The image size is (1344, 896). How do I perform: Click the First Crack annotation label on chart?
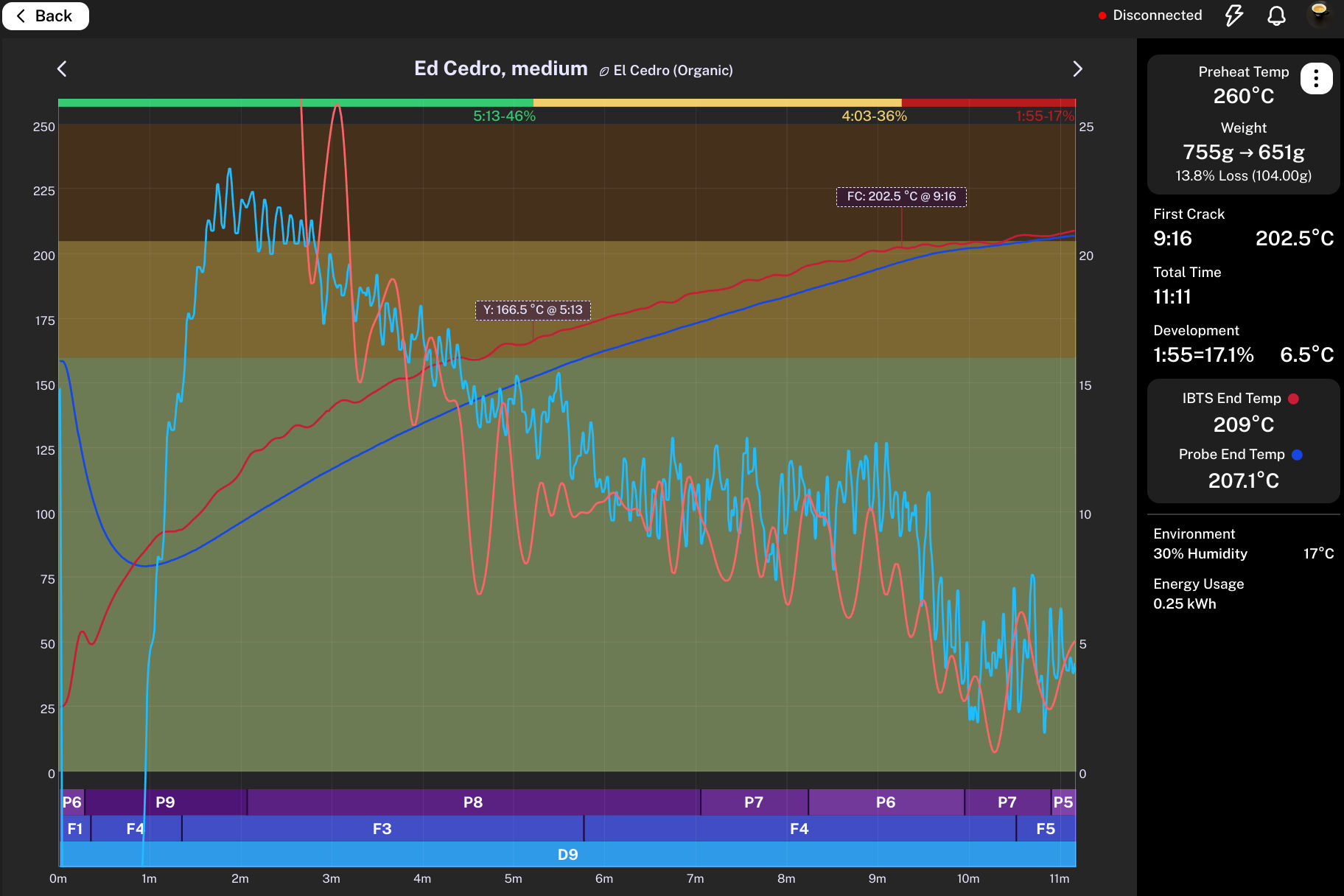(900, 197)
